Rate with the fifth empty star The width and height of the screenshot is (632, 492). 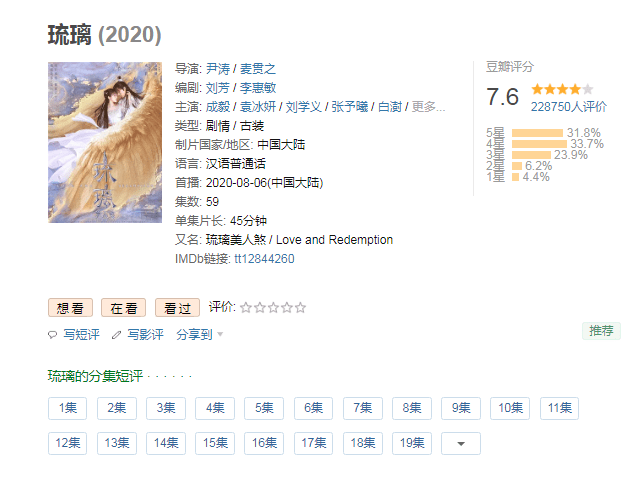point(300,308)
